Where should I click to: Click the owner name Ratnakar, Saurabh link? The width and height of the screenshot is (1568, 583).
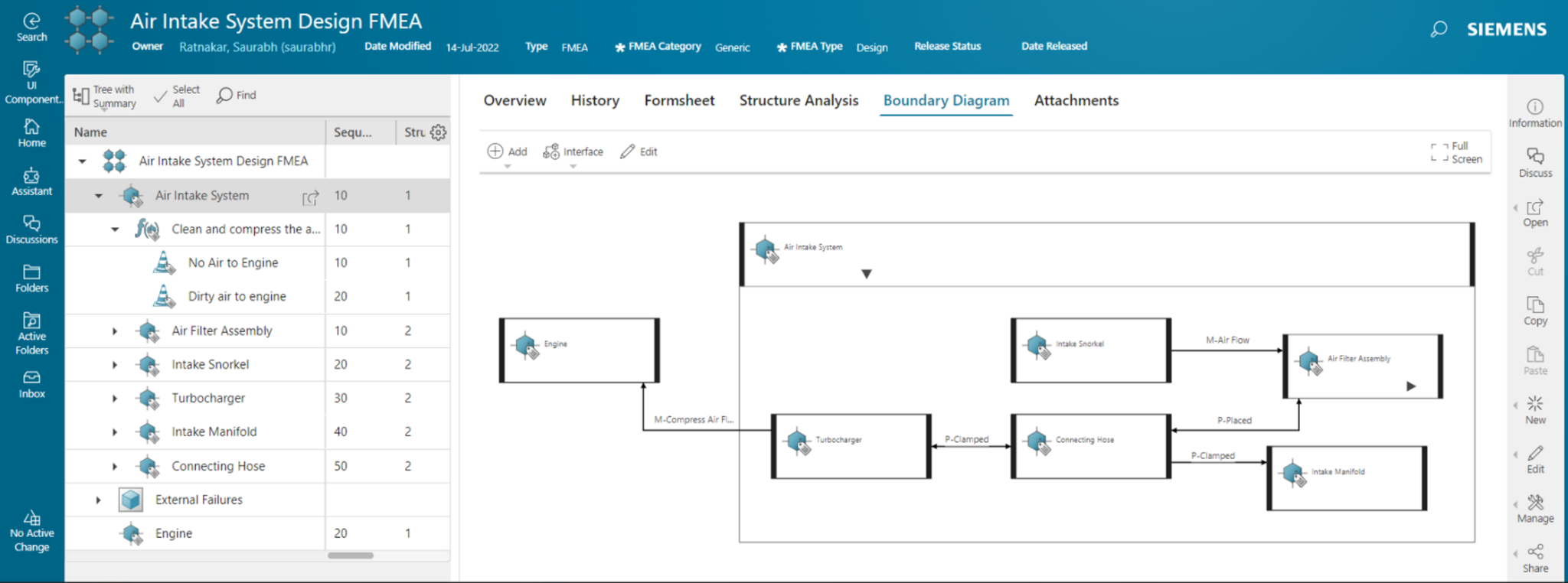[257, 47]
